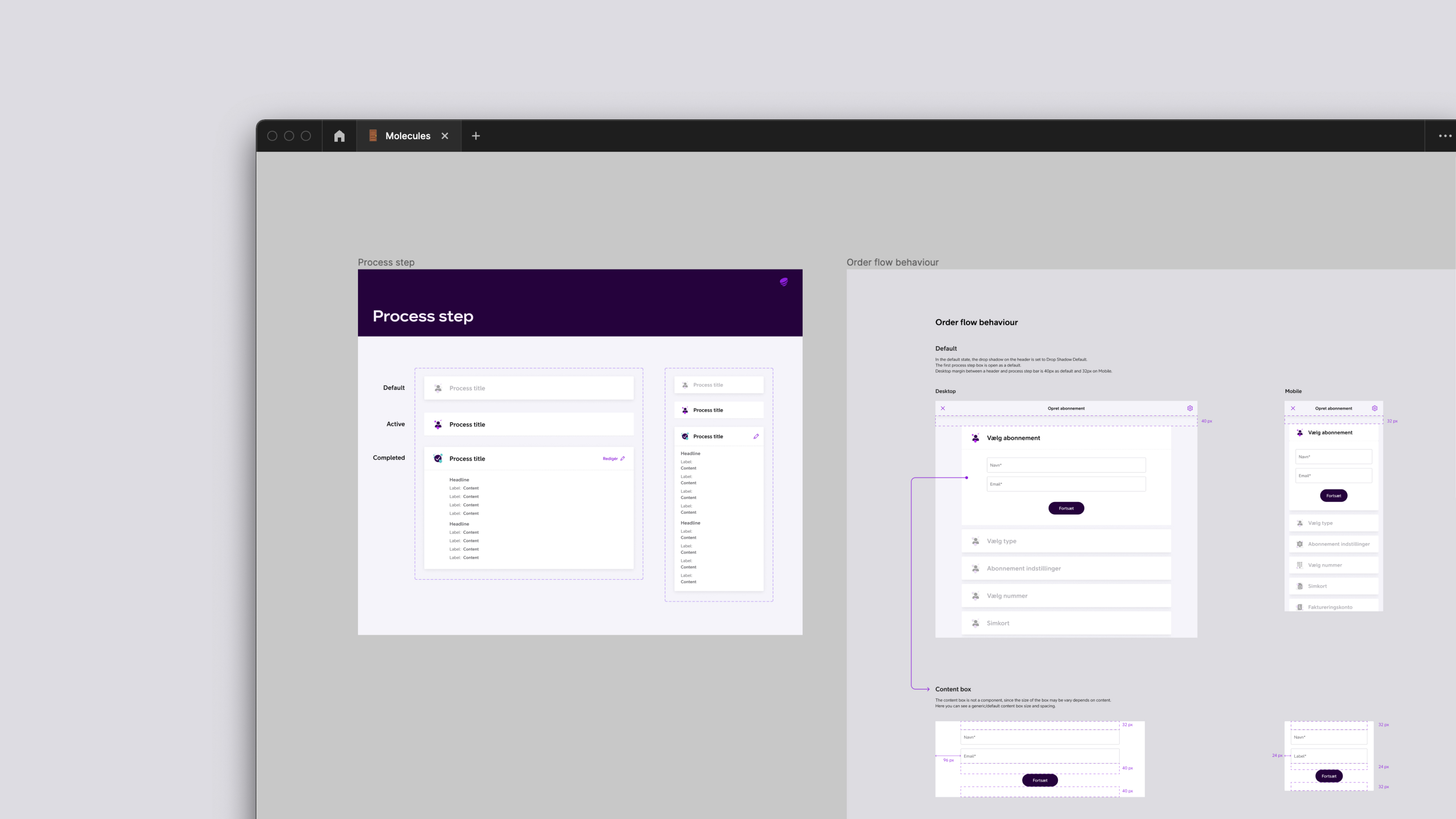1456x819 pixels.
Task: Click Navn field in desktop order form
Action: pyautogui.click(x=1066, y=465)
